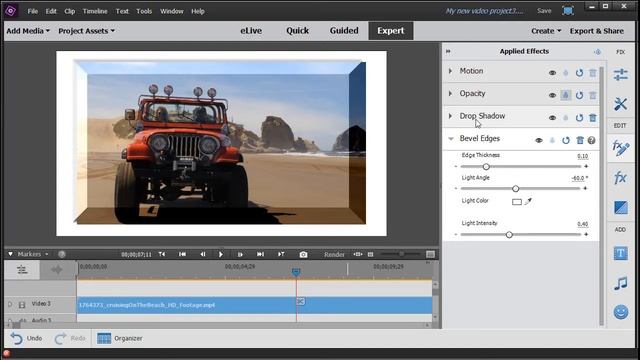Click the timeline playhead marker

point(296,272)
